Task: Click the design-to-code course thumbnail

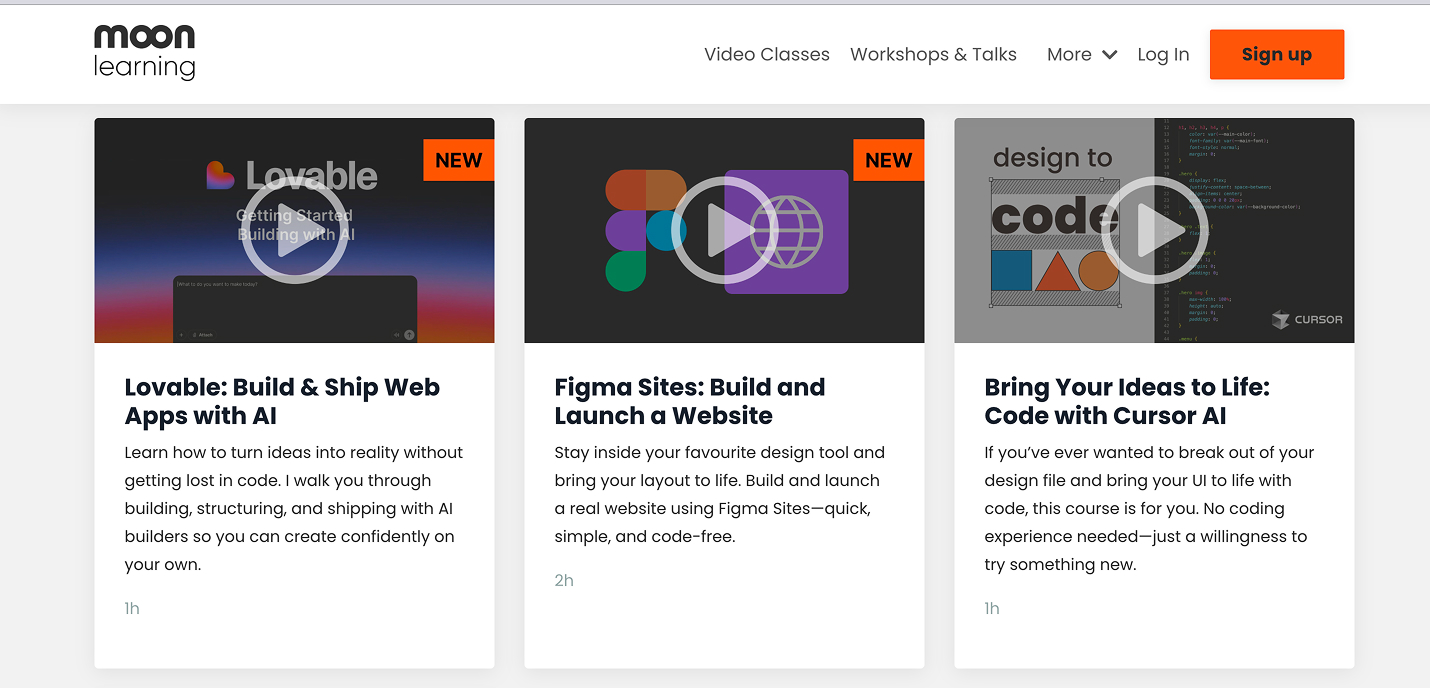Action: coord(1154,230)
